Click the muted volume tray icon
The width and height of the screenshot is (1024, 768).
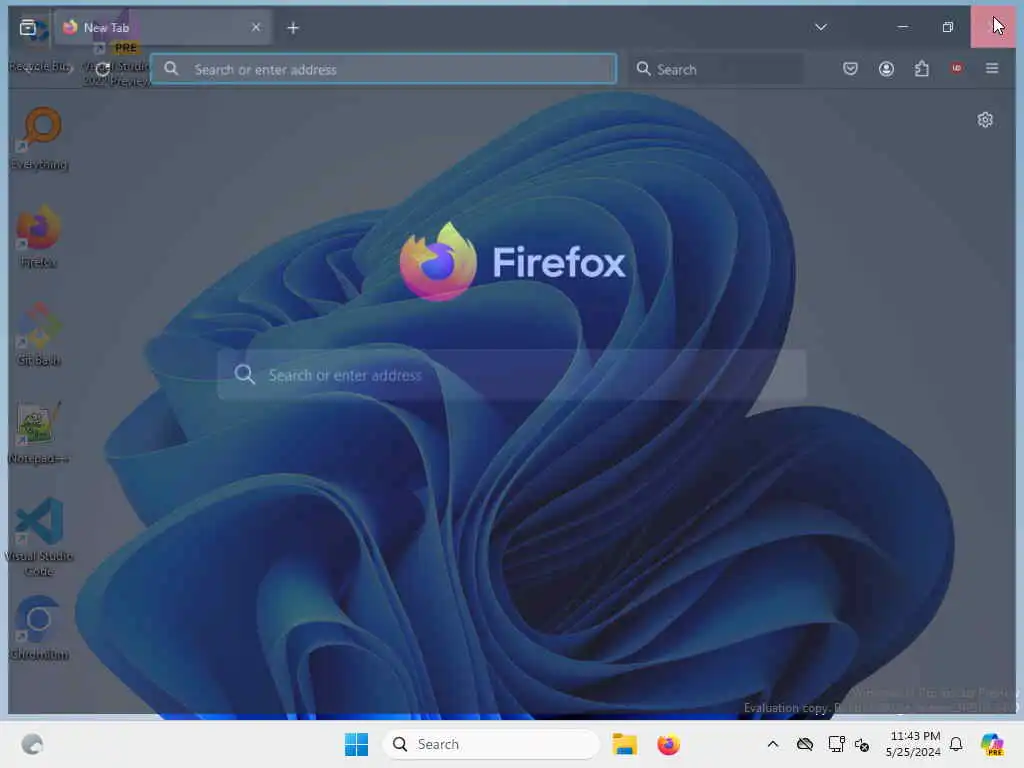point(861,744)
